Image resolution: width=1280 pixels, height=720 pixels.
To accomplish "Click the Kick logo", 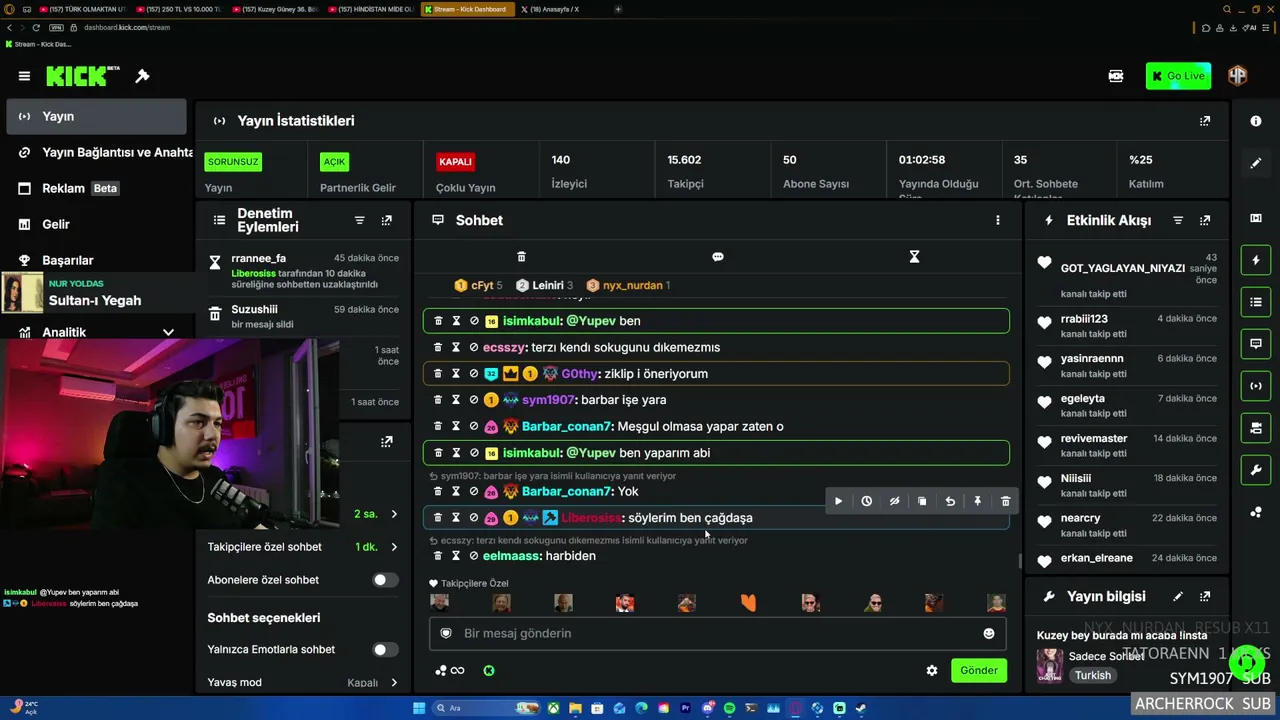I will point(83,76).
